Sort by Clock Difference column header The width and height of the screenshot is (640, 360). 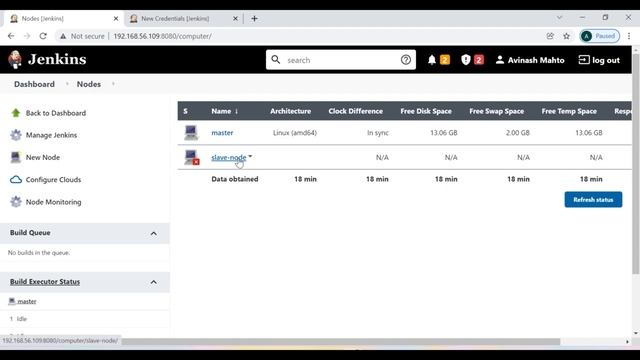356,111
